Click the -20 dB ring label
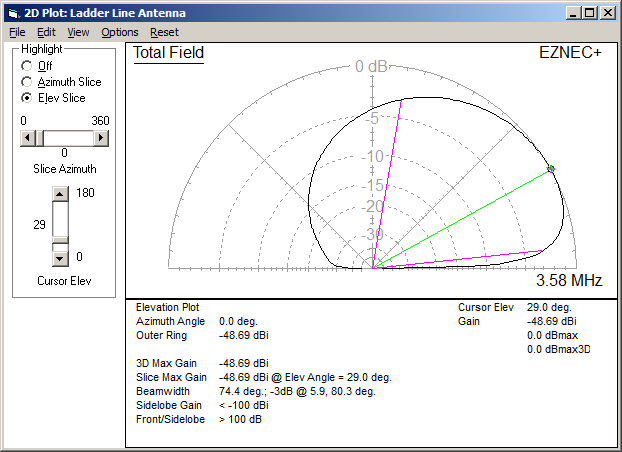The image size is (622, 452). (x=372, y=206)
